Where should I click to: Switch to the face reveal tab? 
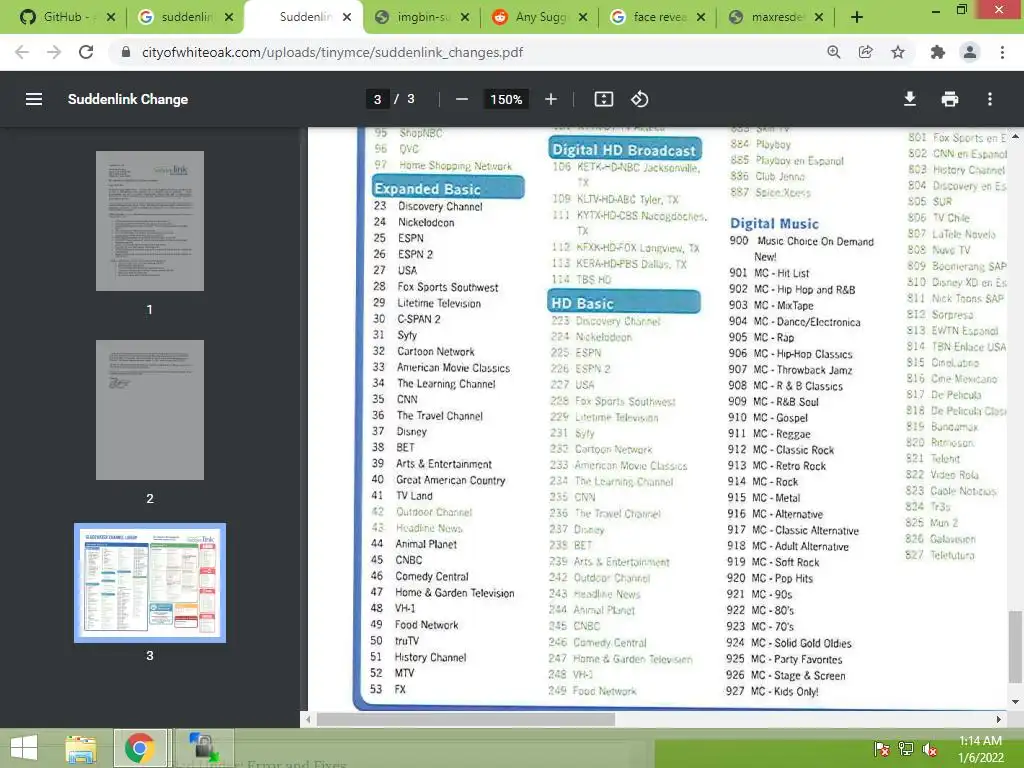pyautogui.click(x=658, y=17)
